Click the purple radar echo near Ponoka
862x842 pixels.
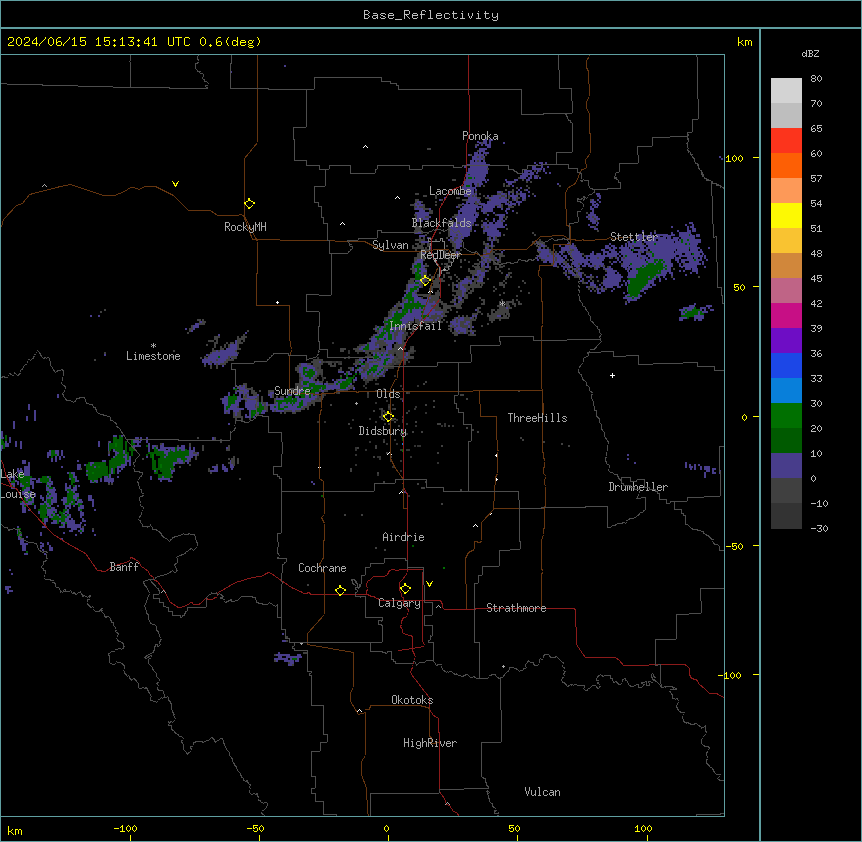tap(477, 168)
